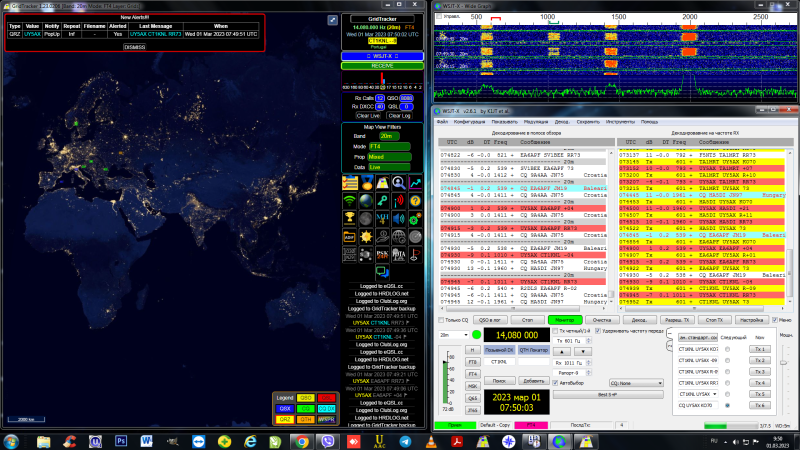Toggle the POTA parks icon
The width and height of the screenshot is (800, 450).
(398, 255)
